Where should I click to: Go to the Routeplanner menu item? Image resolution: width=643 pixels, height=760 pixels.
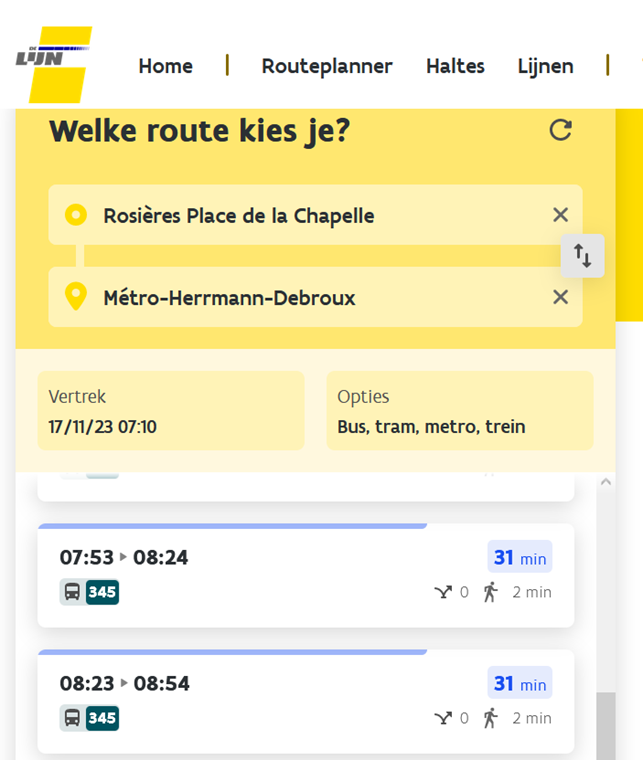pos(327,66)
